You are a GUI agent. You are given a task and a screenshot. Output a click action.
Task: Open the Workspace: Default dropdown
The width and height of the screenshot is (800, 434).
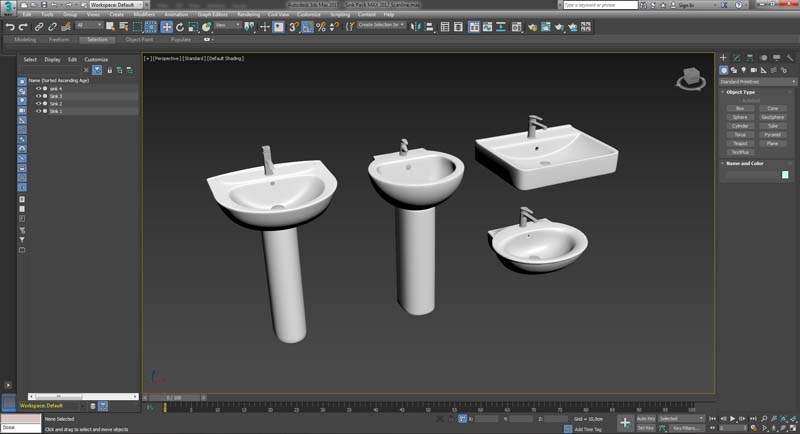click(115, 5)
